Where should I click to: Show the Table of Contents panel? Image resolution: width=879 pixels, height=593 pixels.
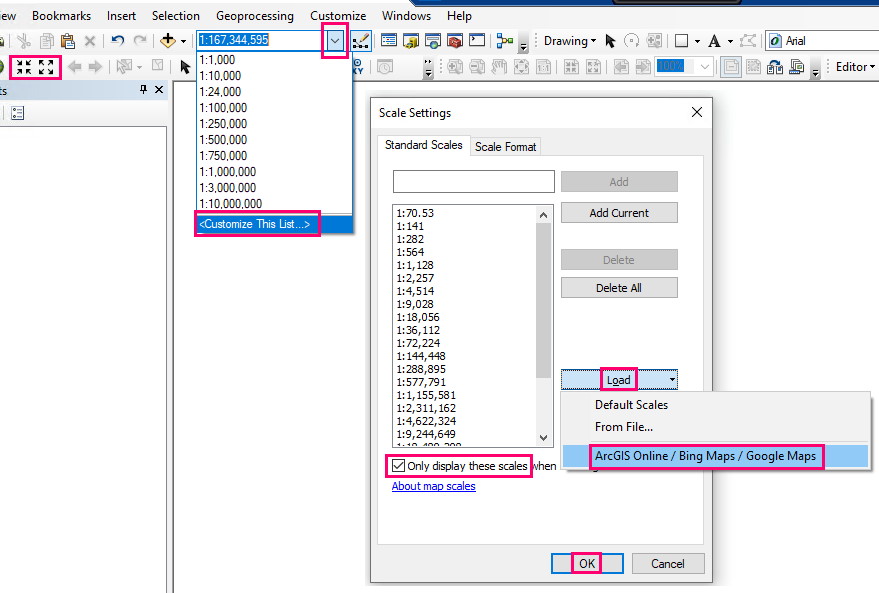[390, 41]
